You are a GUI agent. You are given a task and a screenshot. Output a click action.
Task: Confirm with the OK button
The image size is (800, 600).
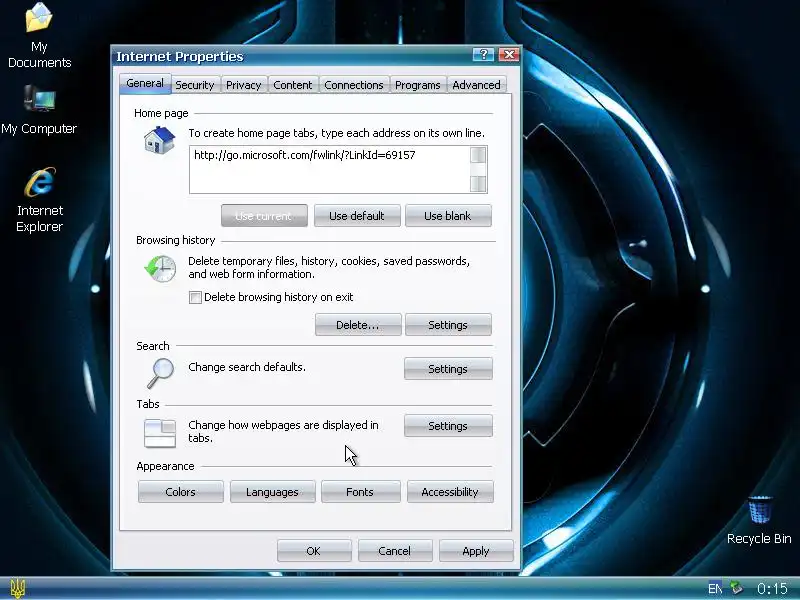314,551
